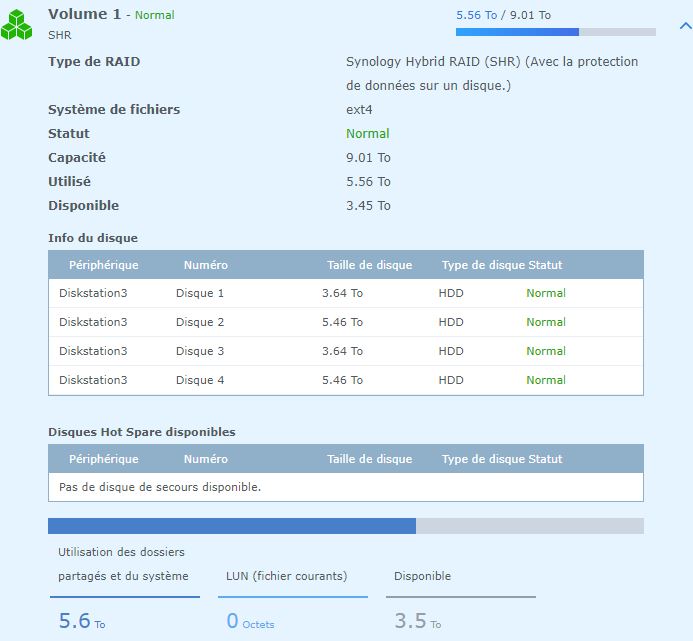693x641 pixels.
Task: Click the 0 Octets LUN value
Action: 250,621
